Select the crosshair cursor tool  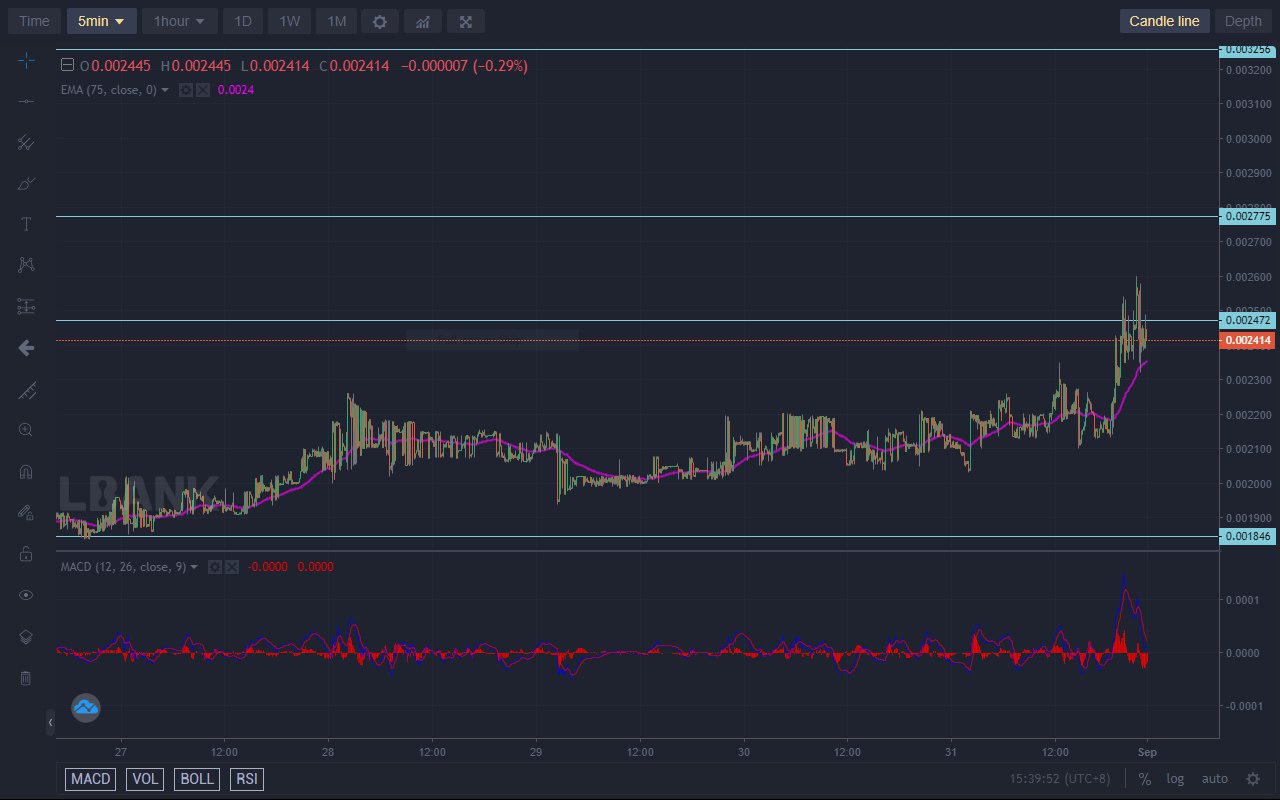pos(26,61)
